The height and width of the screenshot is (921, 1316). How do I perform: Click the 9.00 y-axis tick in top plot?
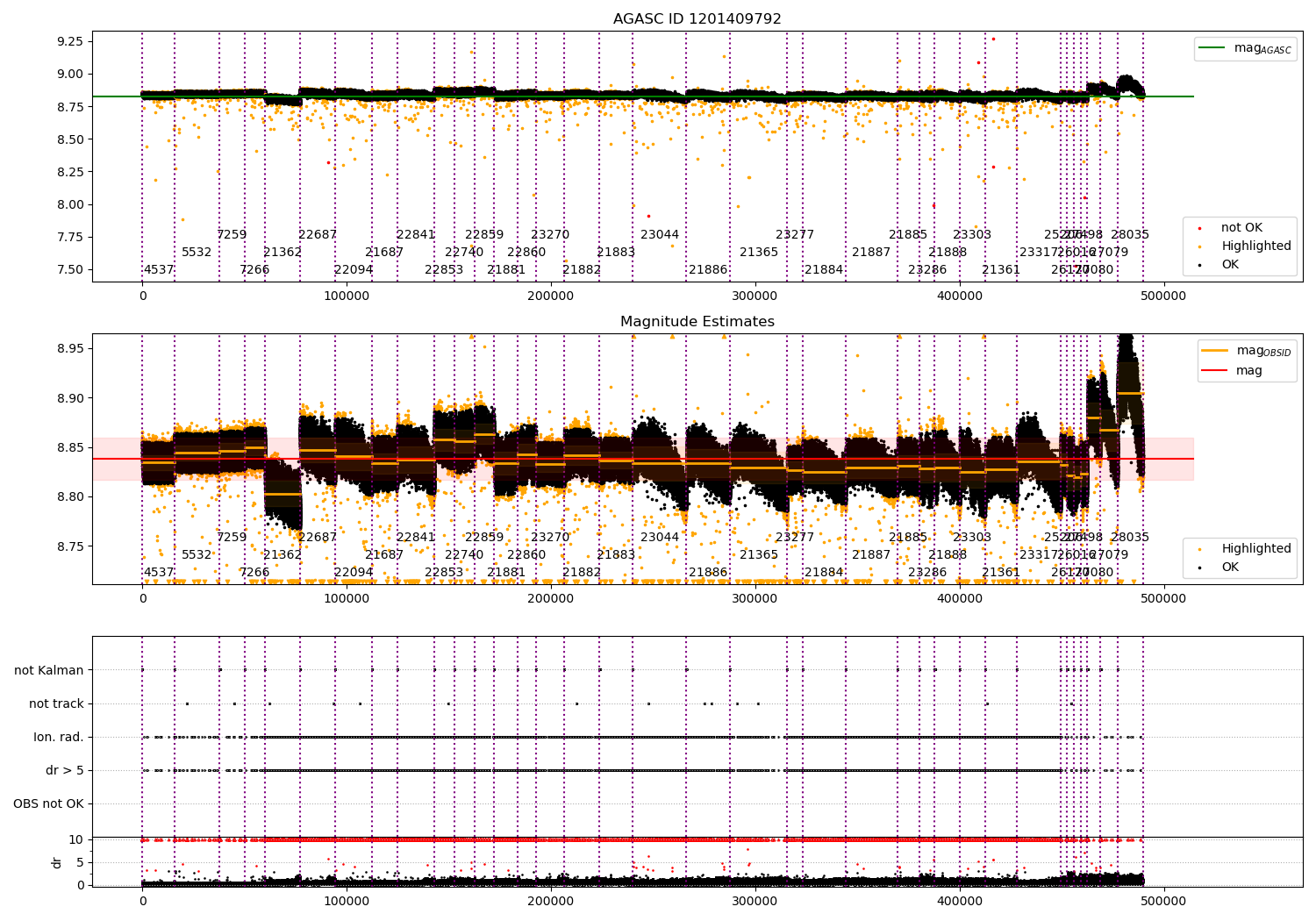(69, 75)
